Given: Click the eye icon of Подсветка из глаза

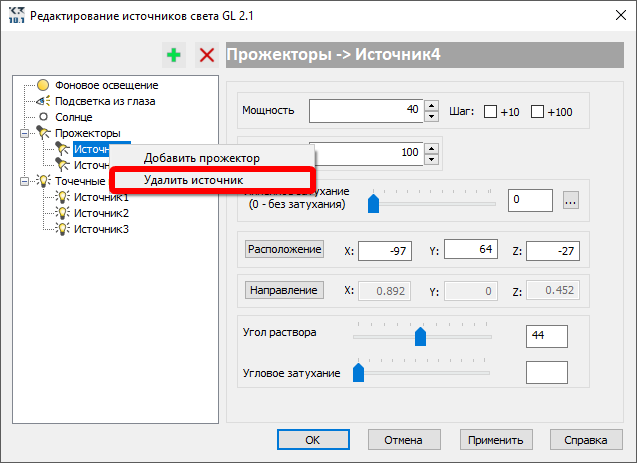Looking at the screenshot, I should click(x=43, y=101).
